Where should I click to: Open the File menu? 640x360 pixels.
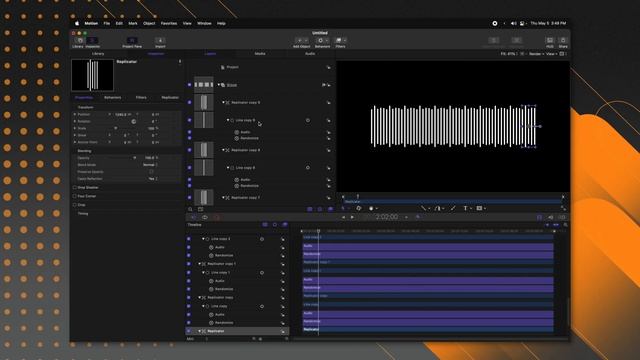click(x=107, y=24)
